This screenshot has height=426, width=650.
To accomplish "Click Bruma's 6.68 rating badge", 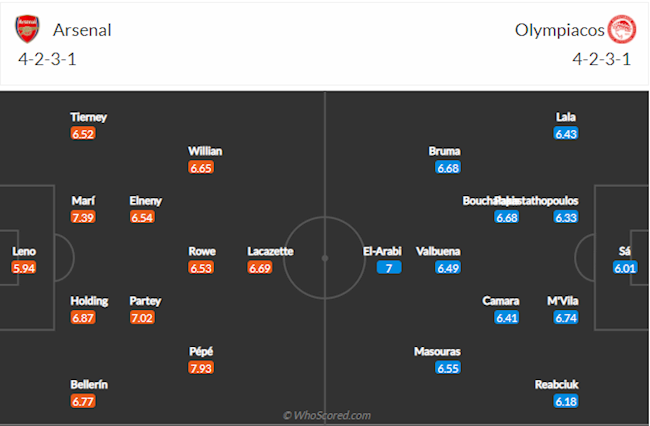I will (x=448, y=167).
